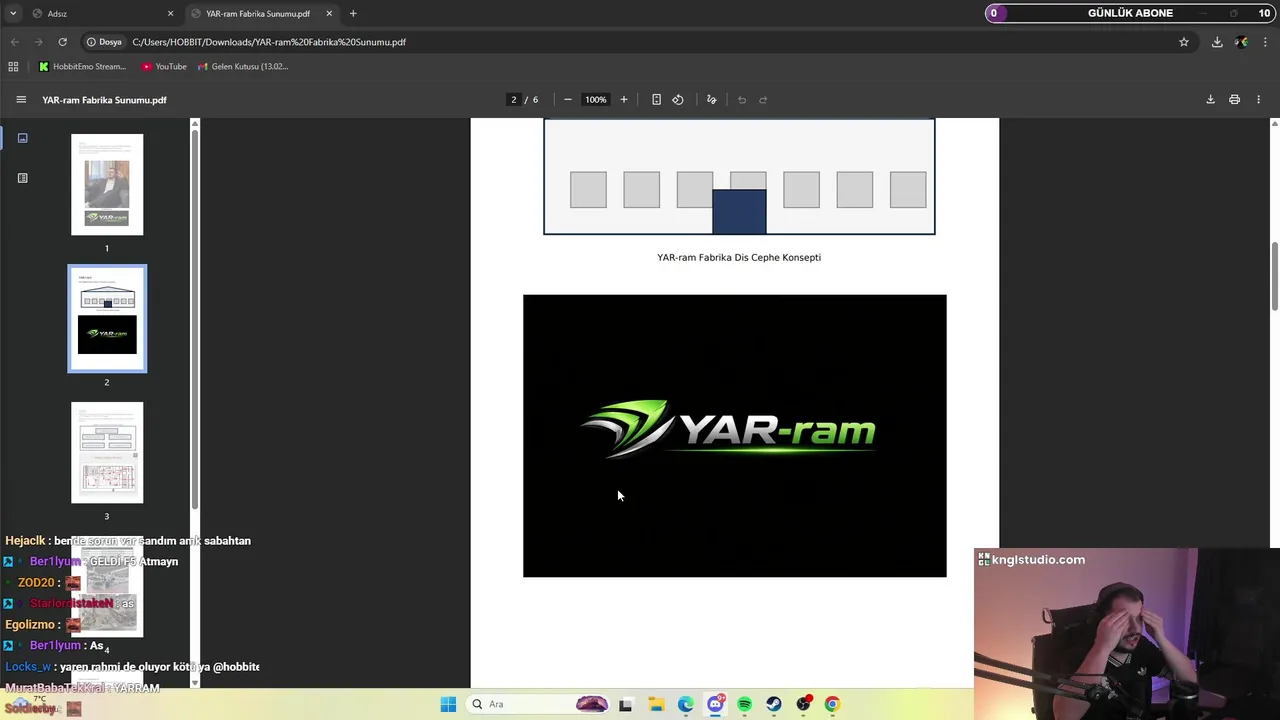Print the PDF document

(x=1234, y=99)
